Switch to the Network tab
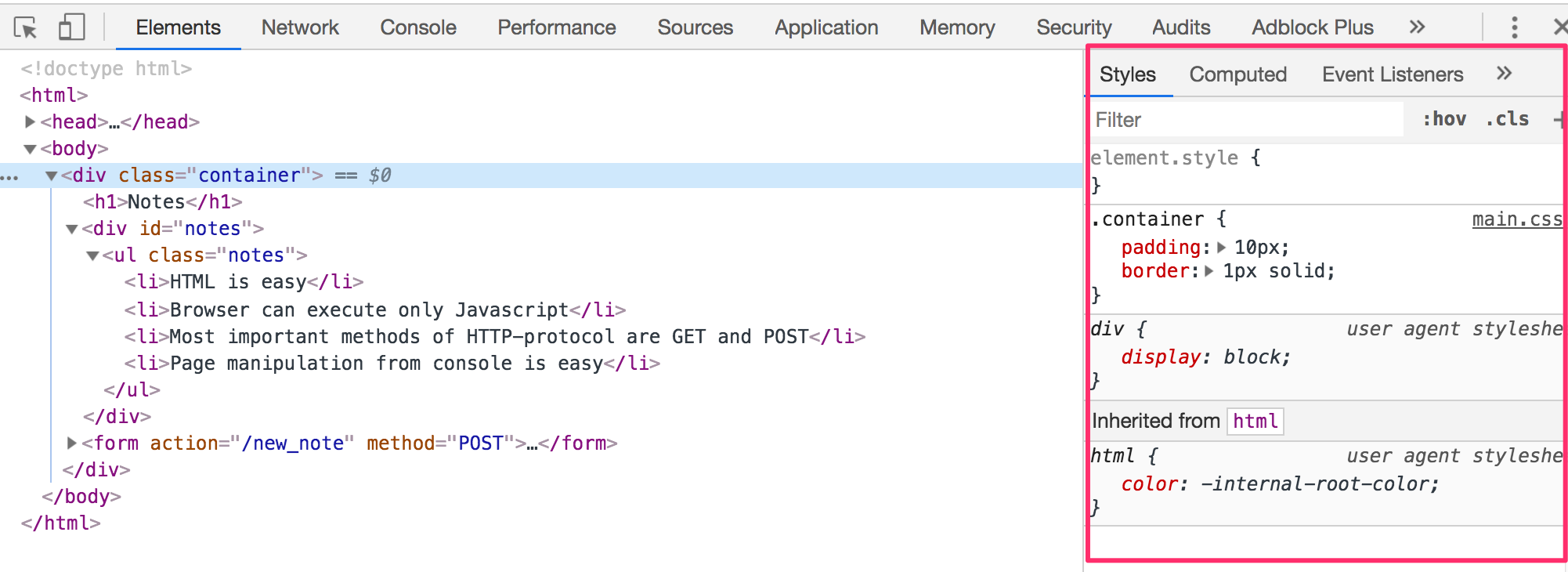 click(300, 27)
